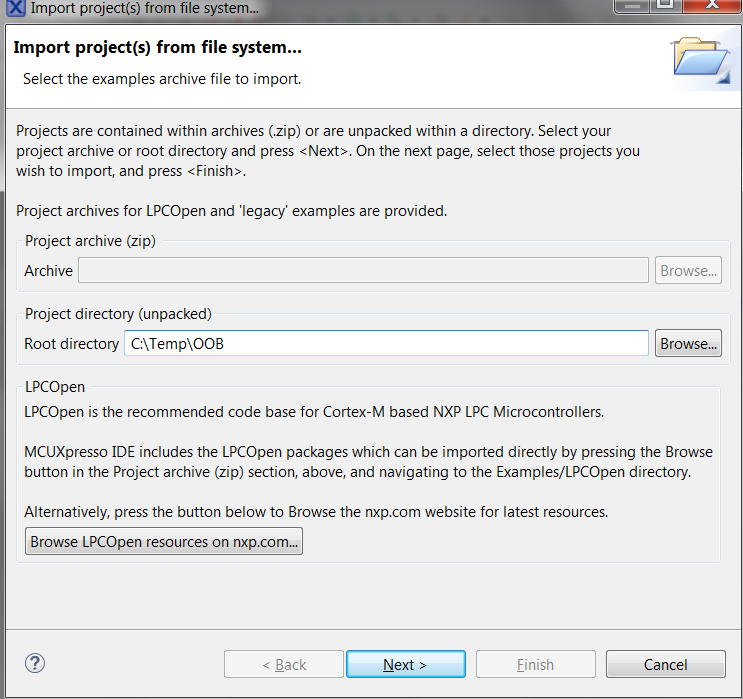Minimize the import dialog window
The height and width of the screenshot is (699, 743).
pos(631,7)
